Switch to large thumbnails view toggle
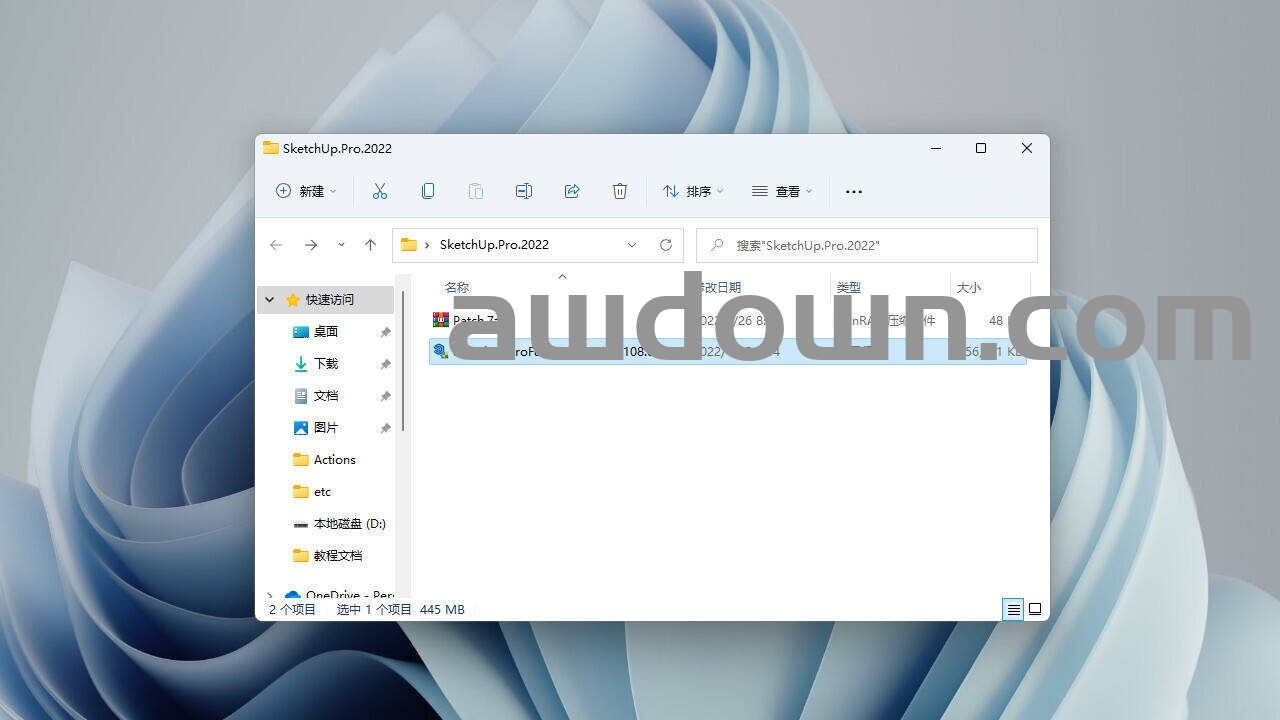 [x=1035, y=609]
